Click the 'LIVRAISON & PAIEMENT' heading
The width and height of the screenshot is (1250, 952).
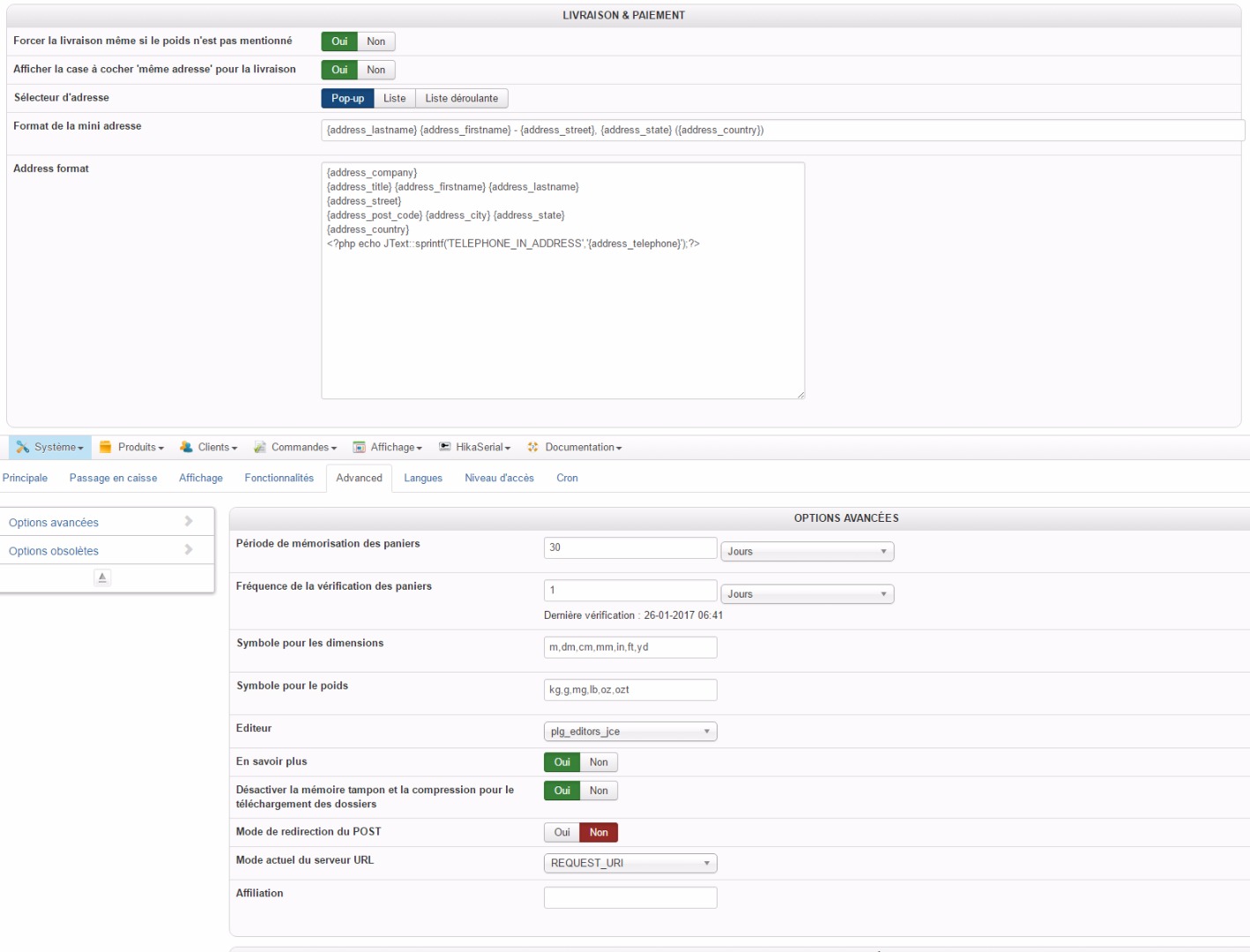click(x=624, y=15)
